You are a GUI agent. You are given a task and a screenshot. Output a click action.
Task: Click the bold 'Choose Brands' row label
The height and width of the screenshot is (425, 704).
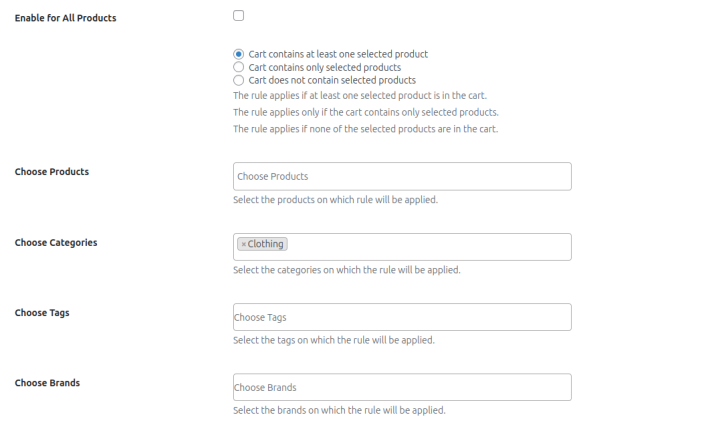pos(47,383)
